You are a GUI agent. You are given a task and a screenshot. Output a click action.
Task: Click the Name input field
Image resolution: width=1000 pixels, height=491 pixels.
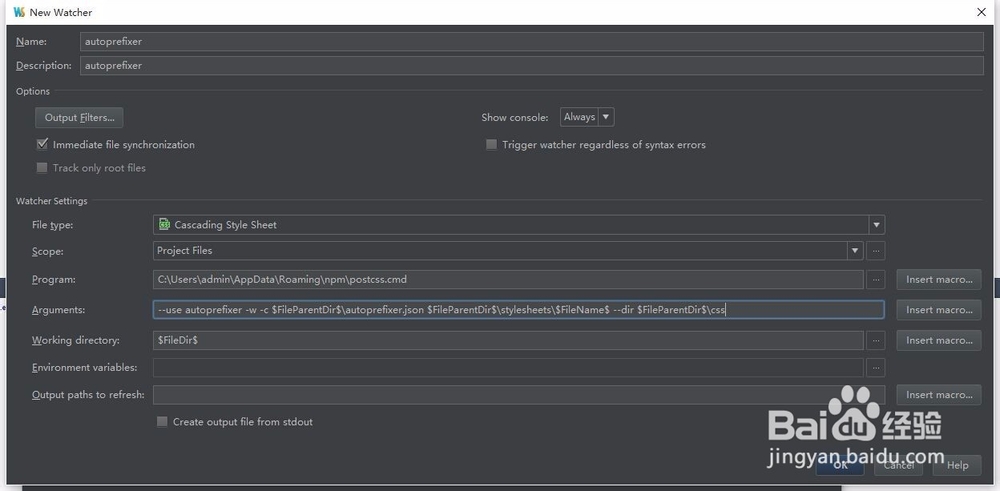(532, 41)
